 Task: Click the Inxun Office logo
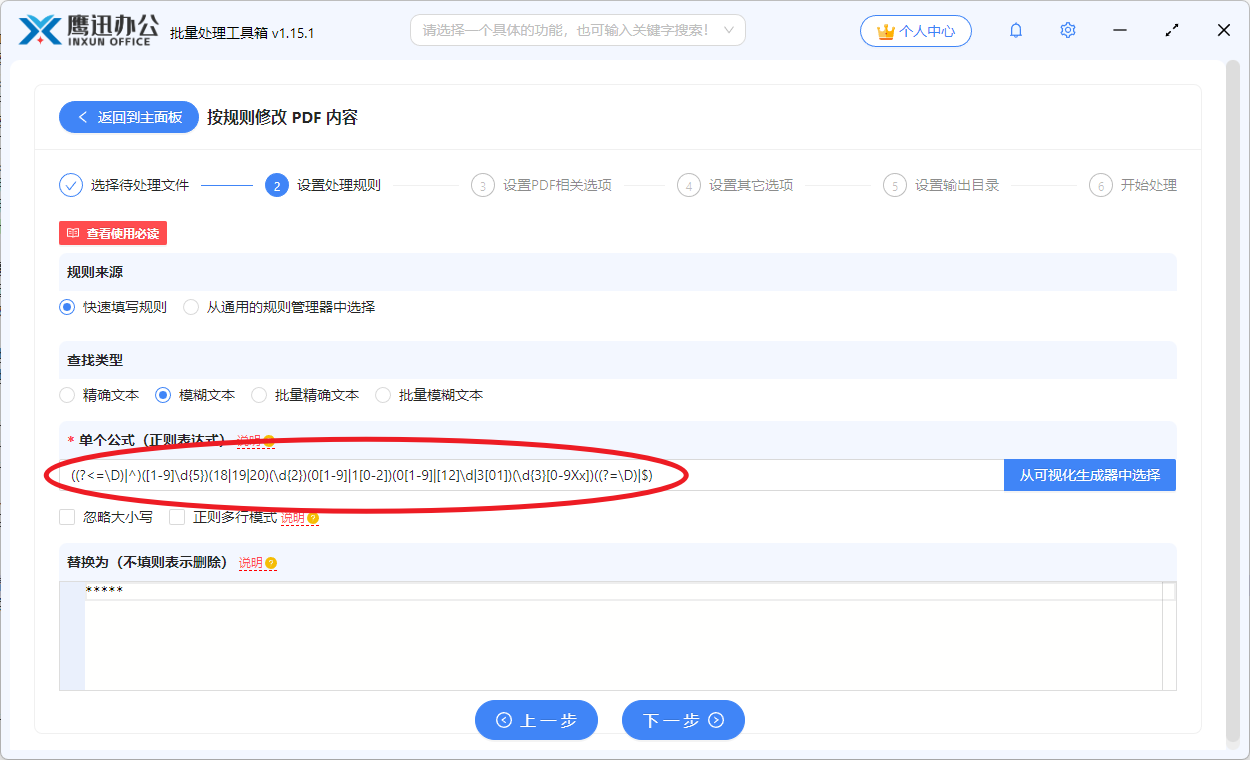88,30
